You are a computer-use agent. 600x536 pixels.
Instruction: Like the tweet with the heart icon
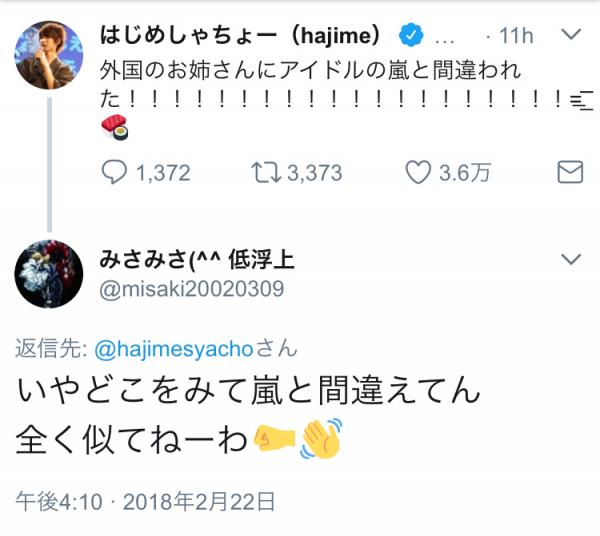point(417,172)
